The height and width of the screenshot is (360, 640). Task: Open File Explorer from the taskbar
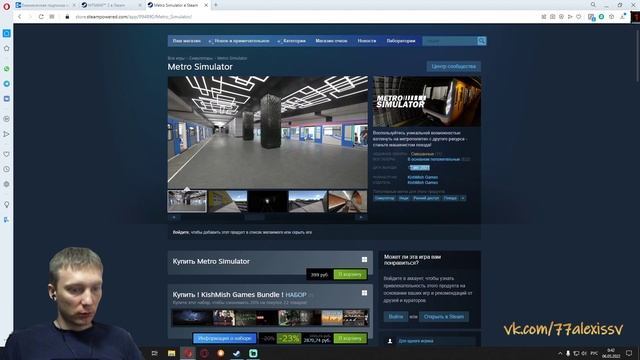tap(171, 353)
